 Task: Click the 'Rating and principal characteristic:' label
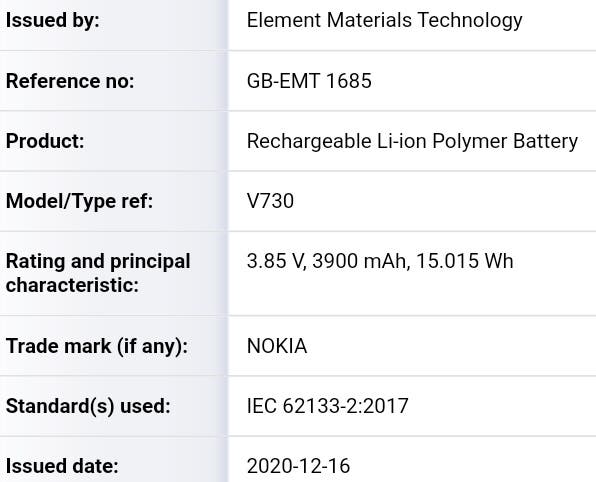[98, 273]
